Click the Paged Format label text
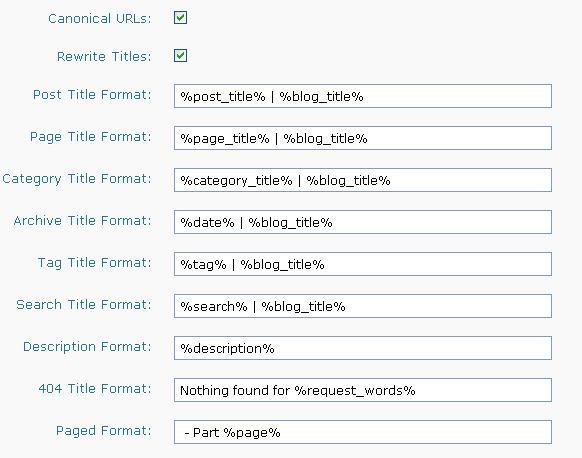This screenshot has height=458, width=582. 104,431
